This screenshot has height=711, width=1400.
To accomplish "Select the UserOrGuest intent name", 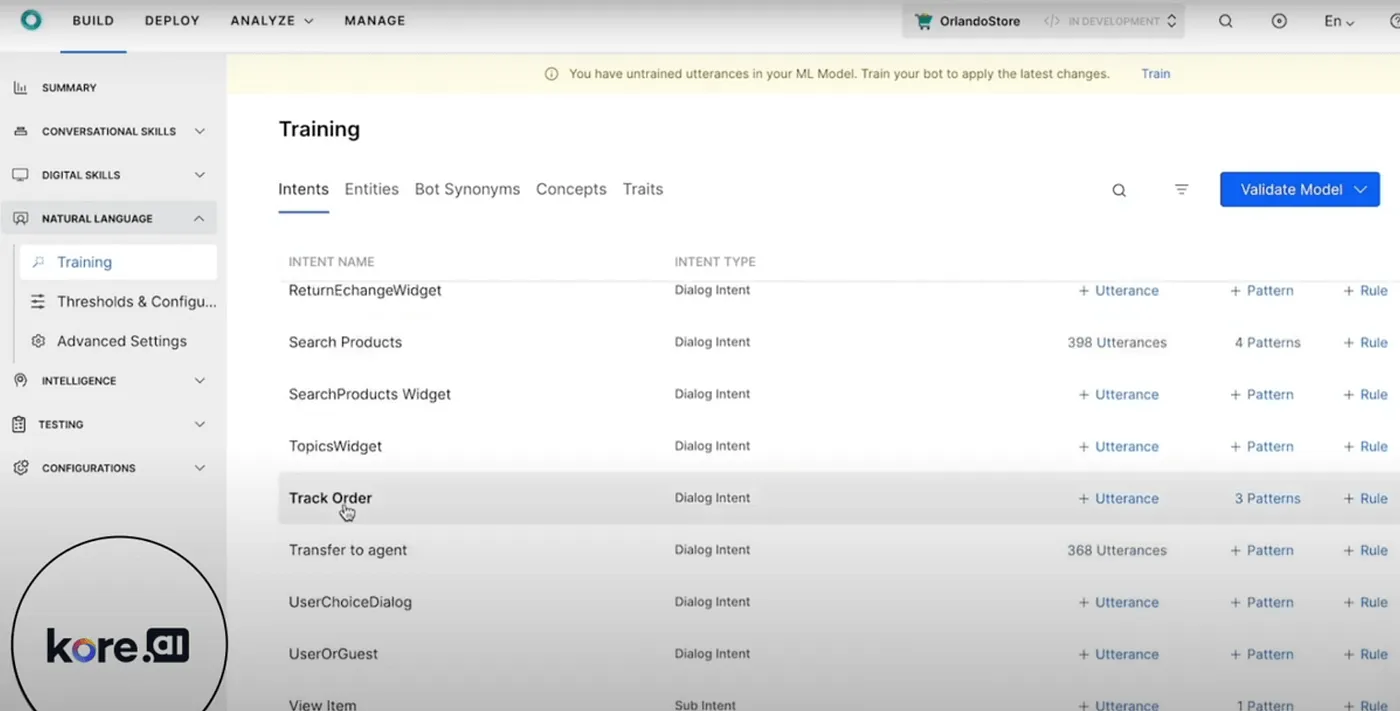I will (x=333, y=654).
